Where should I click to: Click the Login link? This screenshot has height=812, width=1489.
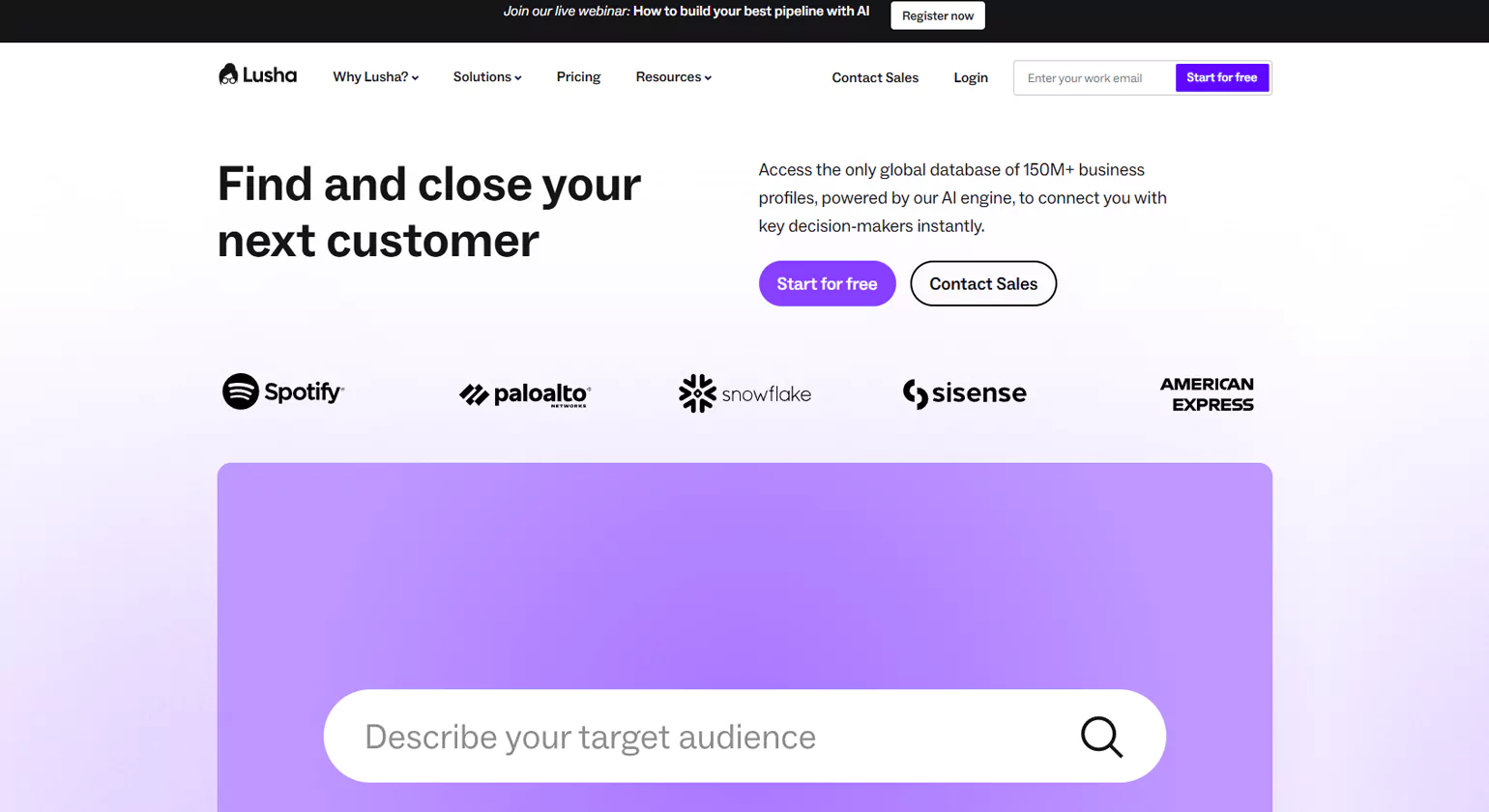(971, 77)
